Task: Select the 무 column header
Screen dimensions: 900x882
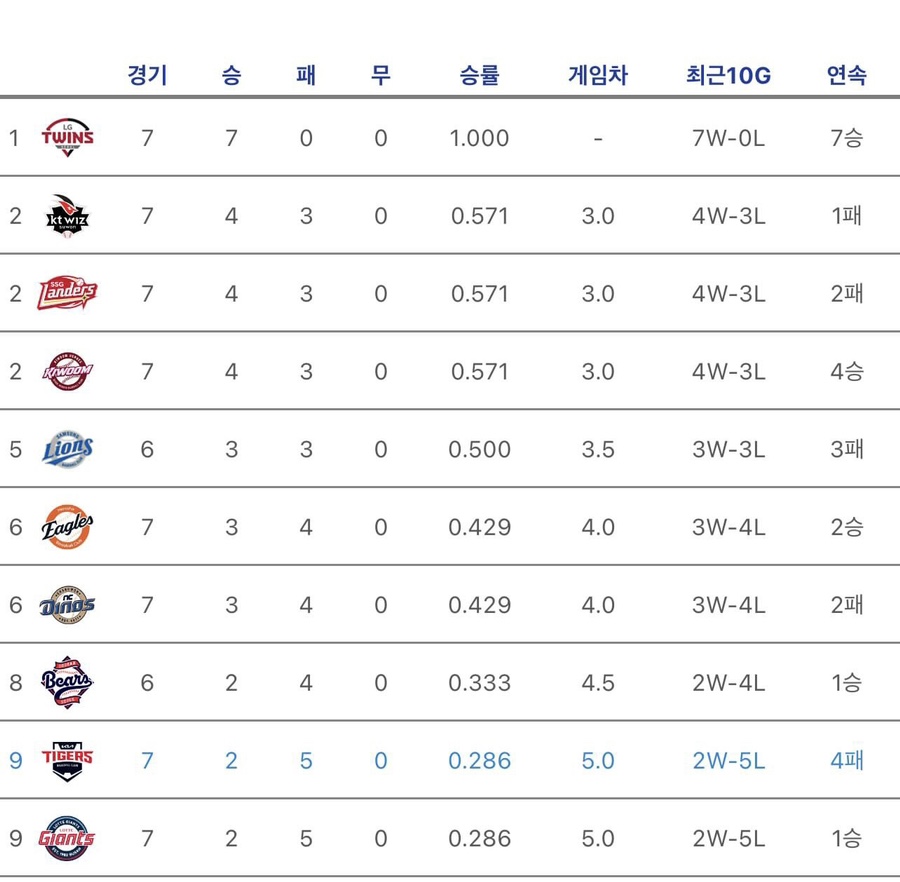Action: coord(381,75)
